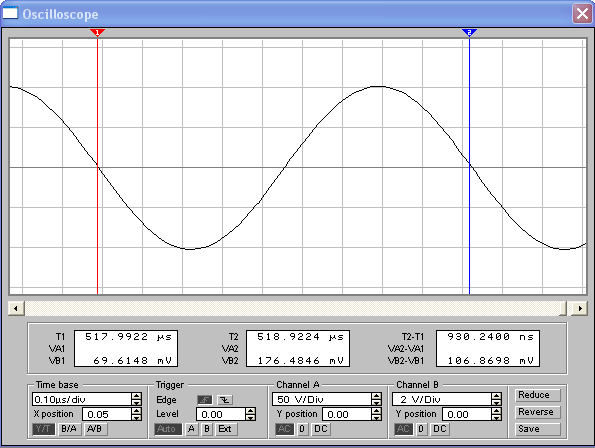Select falling edge trigger icon
This screenshot has height=448, width=595.
click(x=225, y=400)
